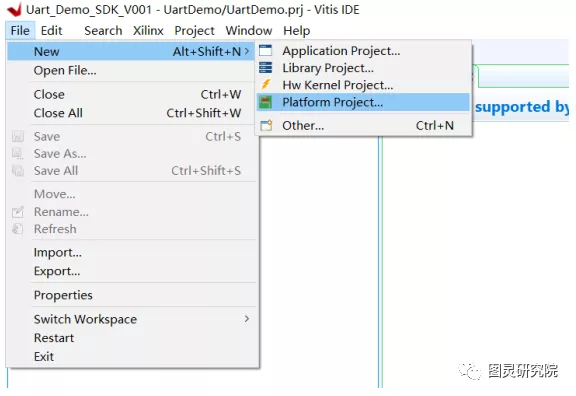This screenshot has height=396, width=576.
Task: Click the Save All entry
Action: click(130, 171)
